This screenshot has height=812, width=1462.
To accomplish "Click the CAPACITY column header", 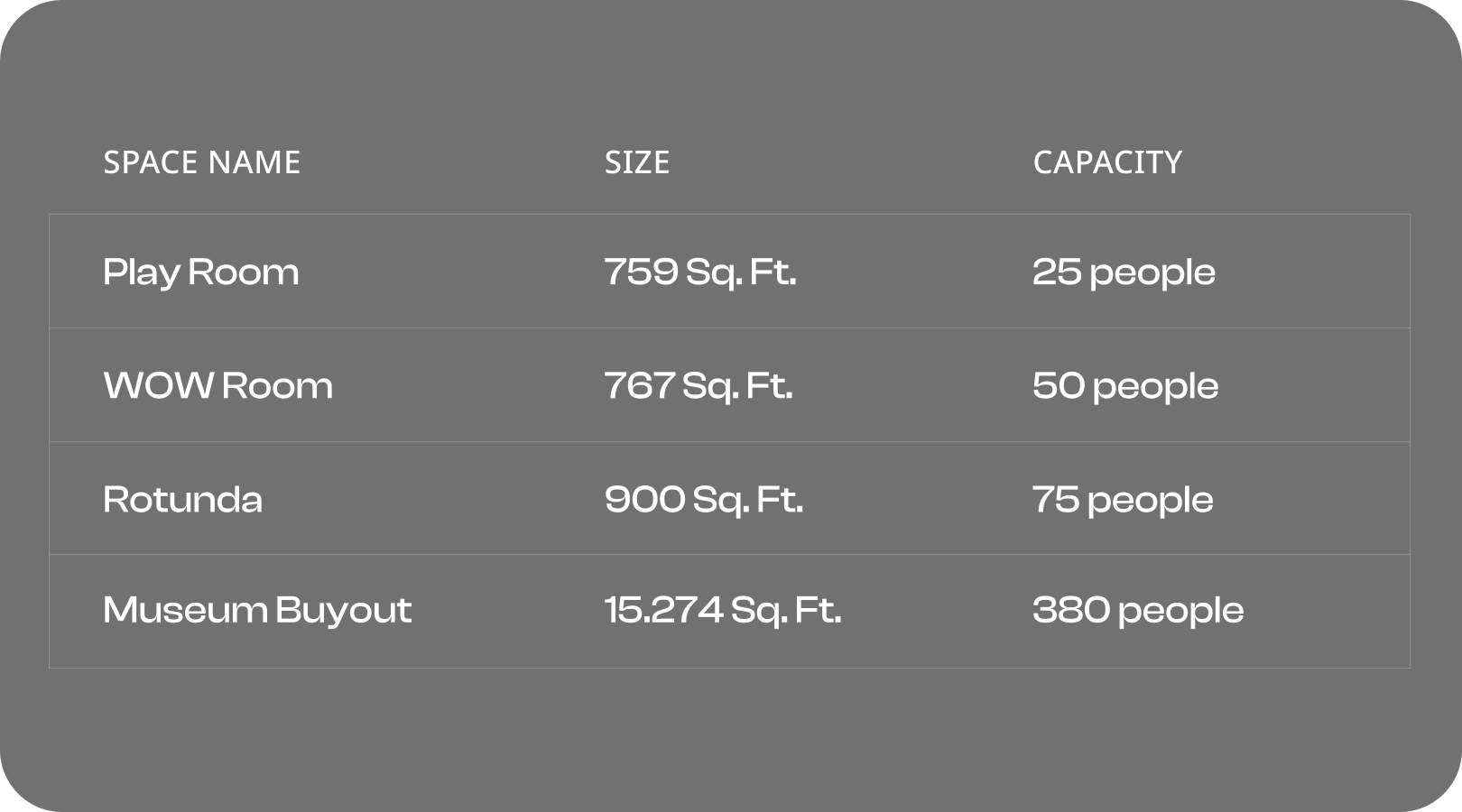I will point(1107,162).
